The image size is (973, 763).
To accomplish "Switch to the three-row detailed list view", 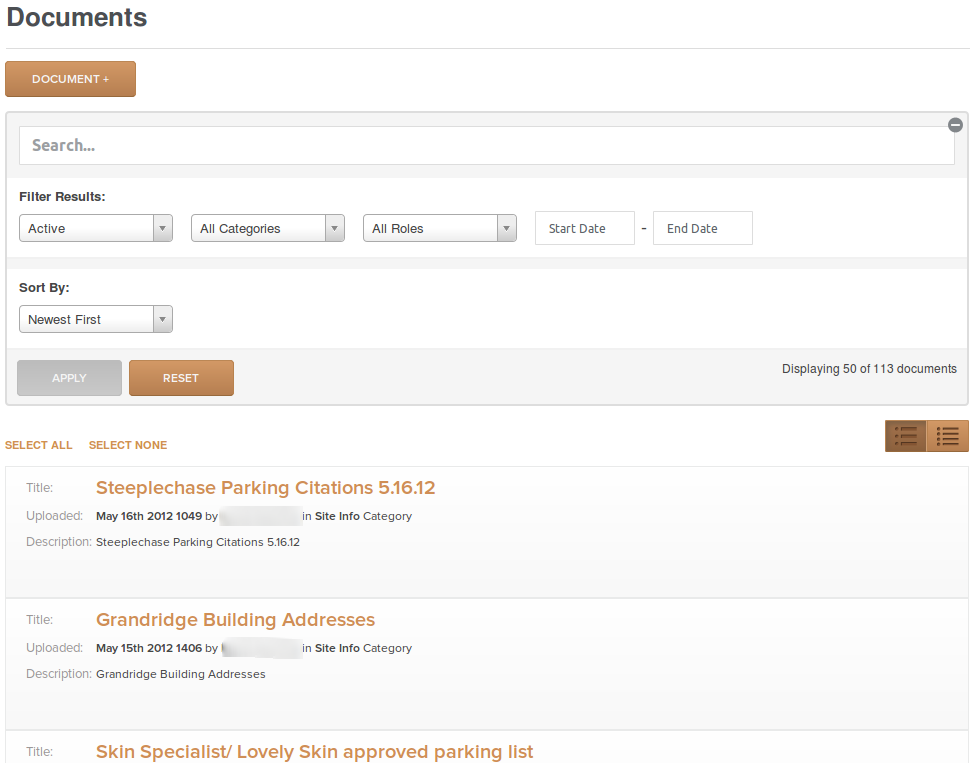I will [905, 436].
